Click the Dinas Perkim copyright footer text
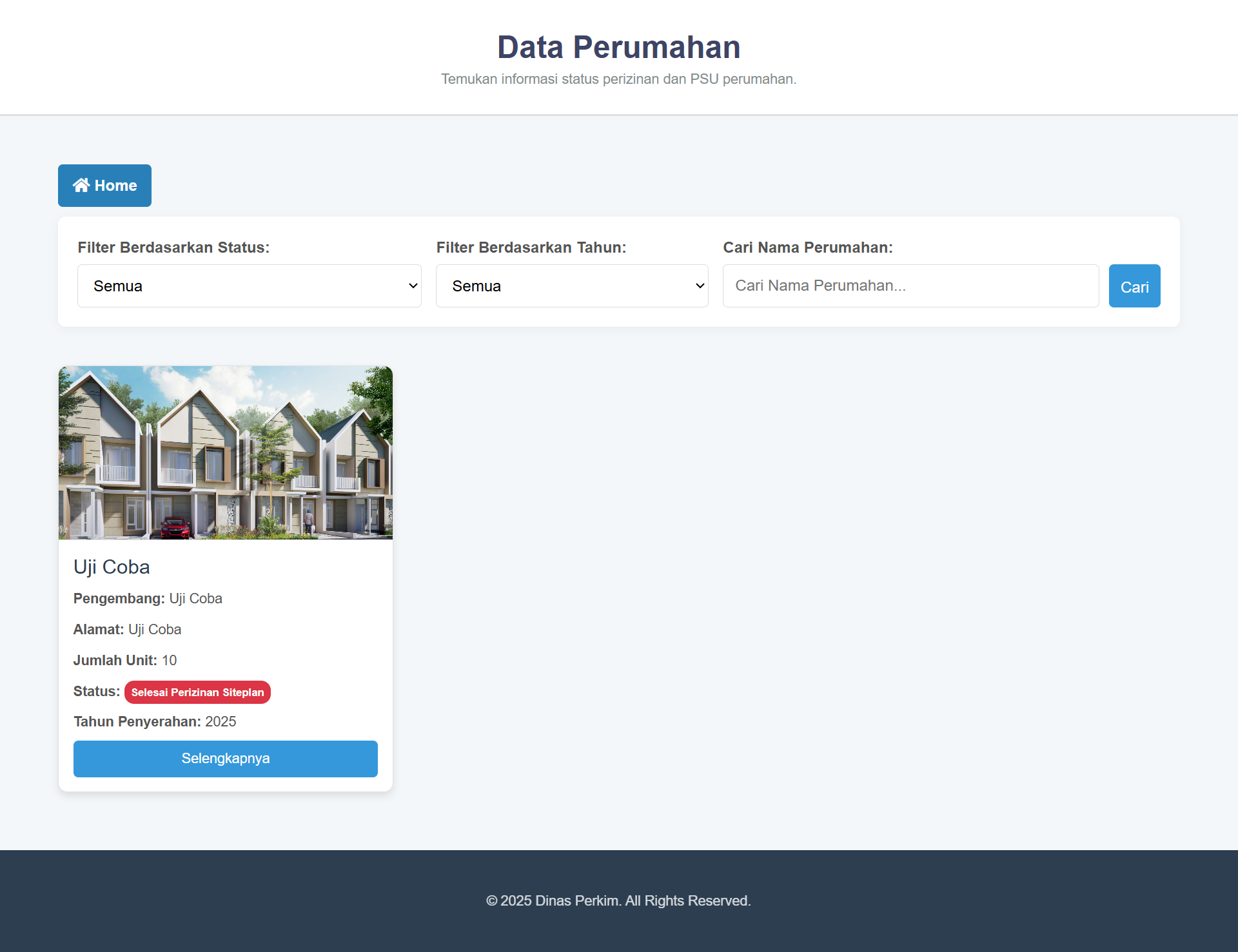Viewport: 1238px width, 952px height. point(618,900)
